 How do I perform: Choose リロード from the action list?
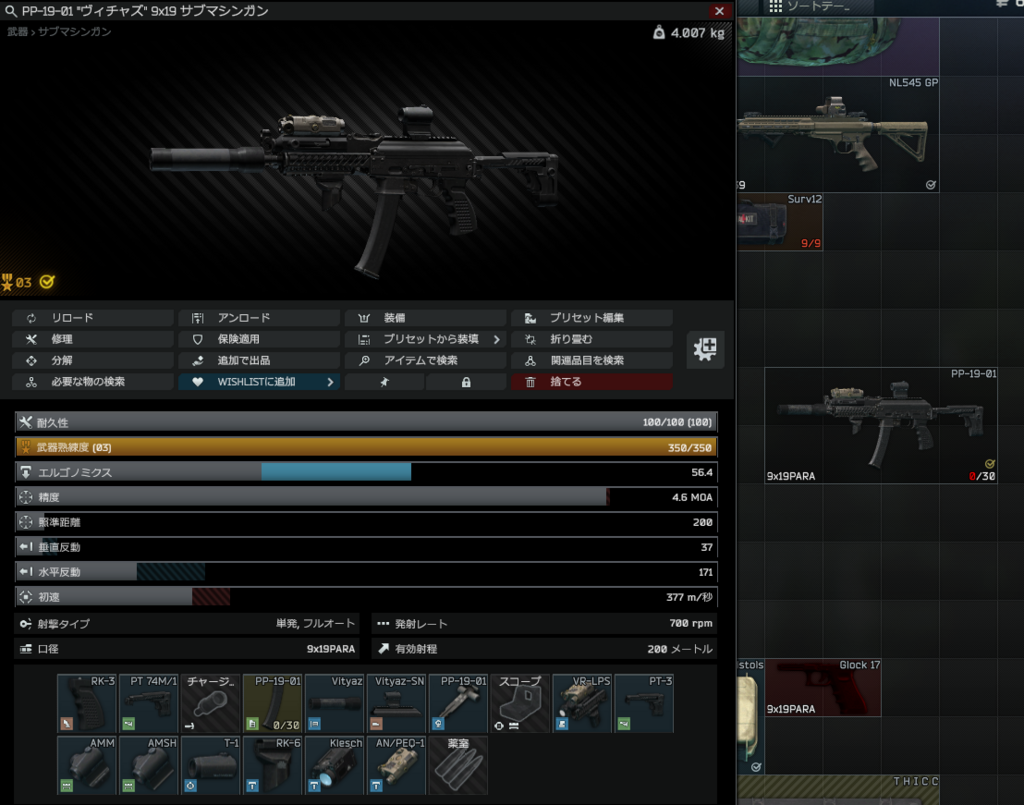[x=93, y=318]
